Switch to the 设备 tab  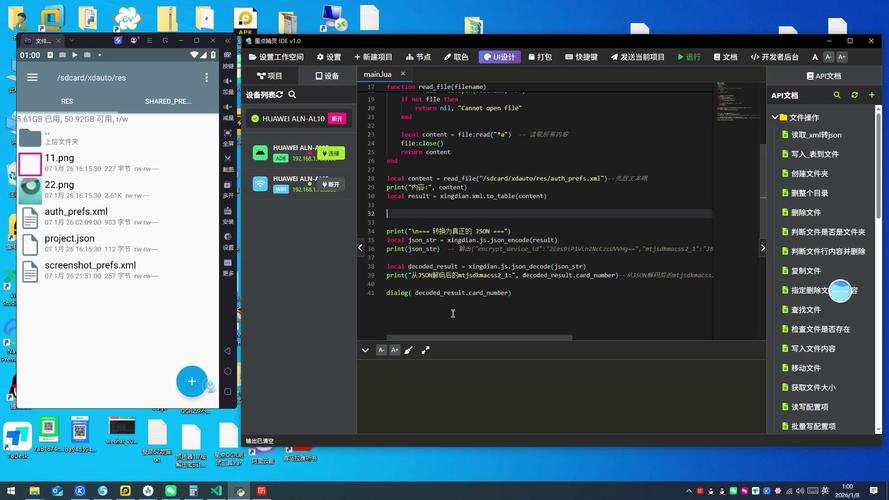[327, 75]
